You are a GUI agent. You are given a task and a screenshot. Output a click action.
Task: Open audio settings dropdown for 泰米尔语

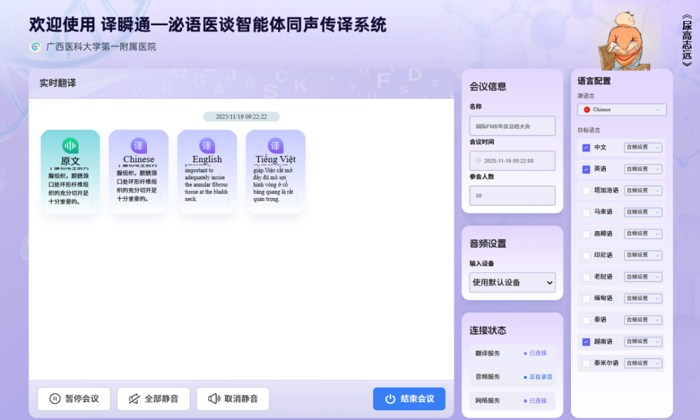[643, 363]
